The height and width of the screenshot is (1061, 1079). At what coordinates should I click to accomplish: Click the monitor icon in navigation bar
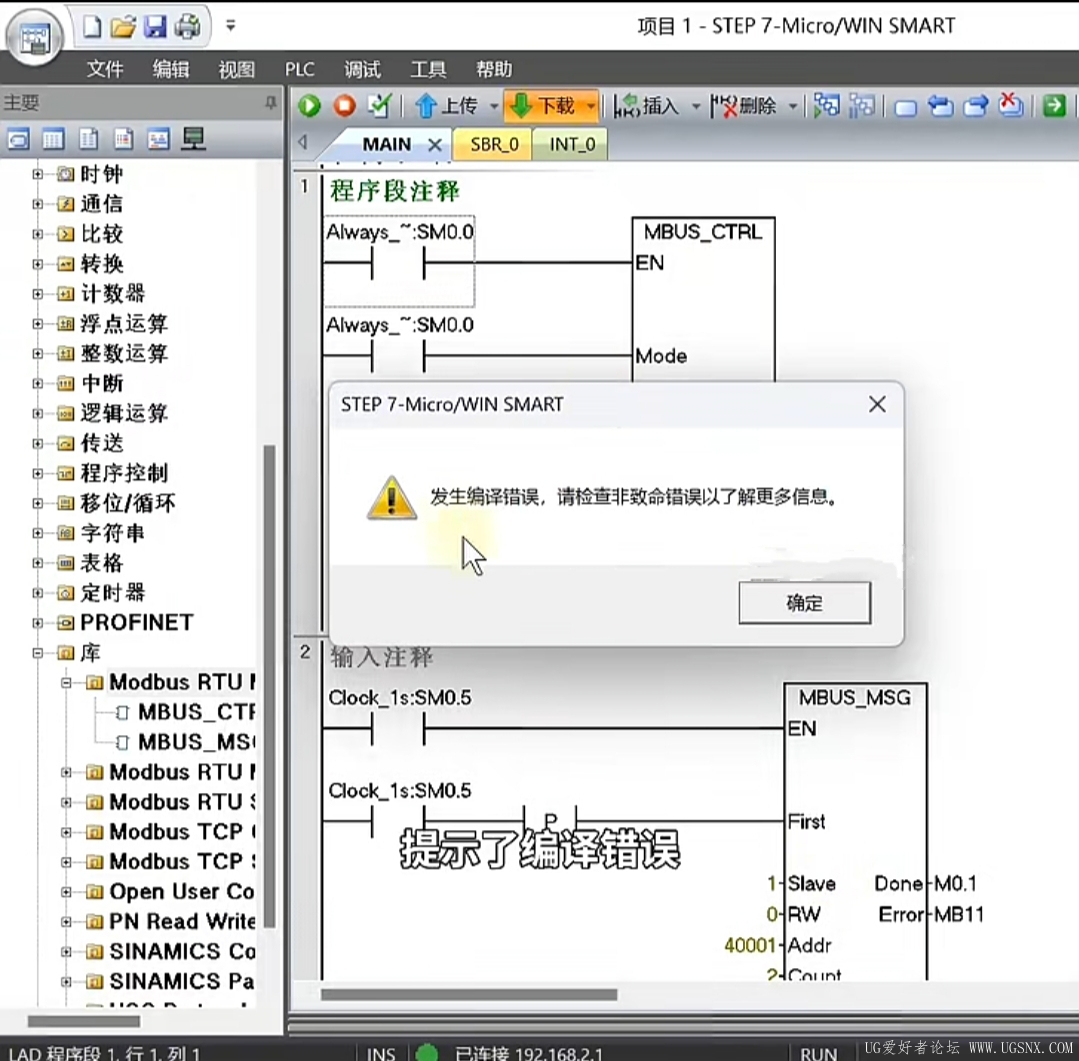(193, 140)
